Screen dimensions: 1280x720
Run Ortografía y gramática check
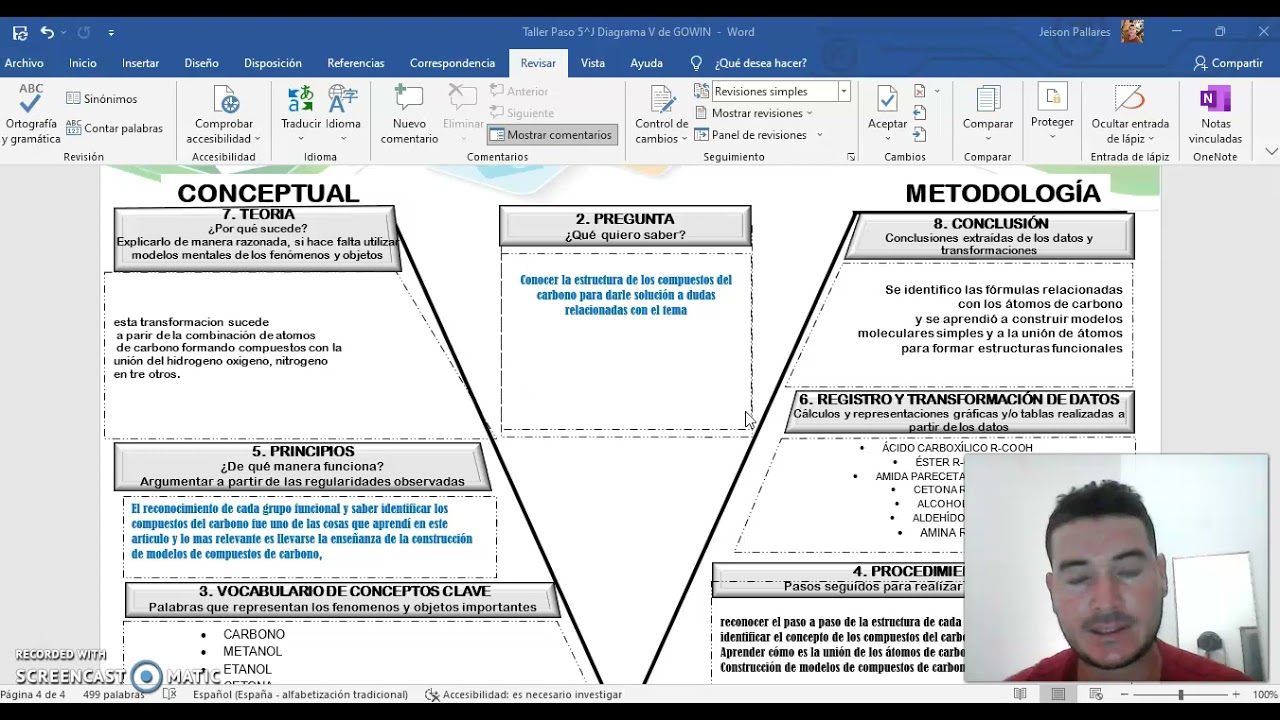[x=31, y=115]
